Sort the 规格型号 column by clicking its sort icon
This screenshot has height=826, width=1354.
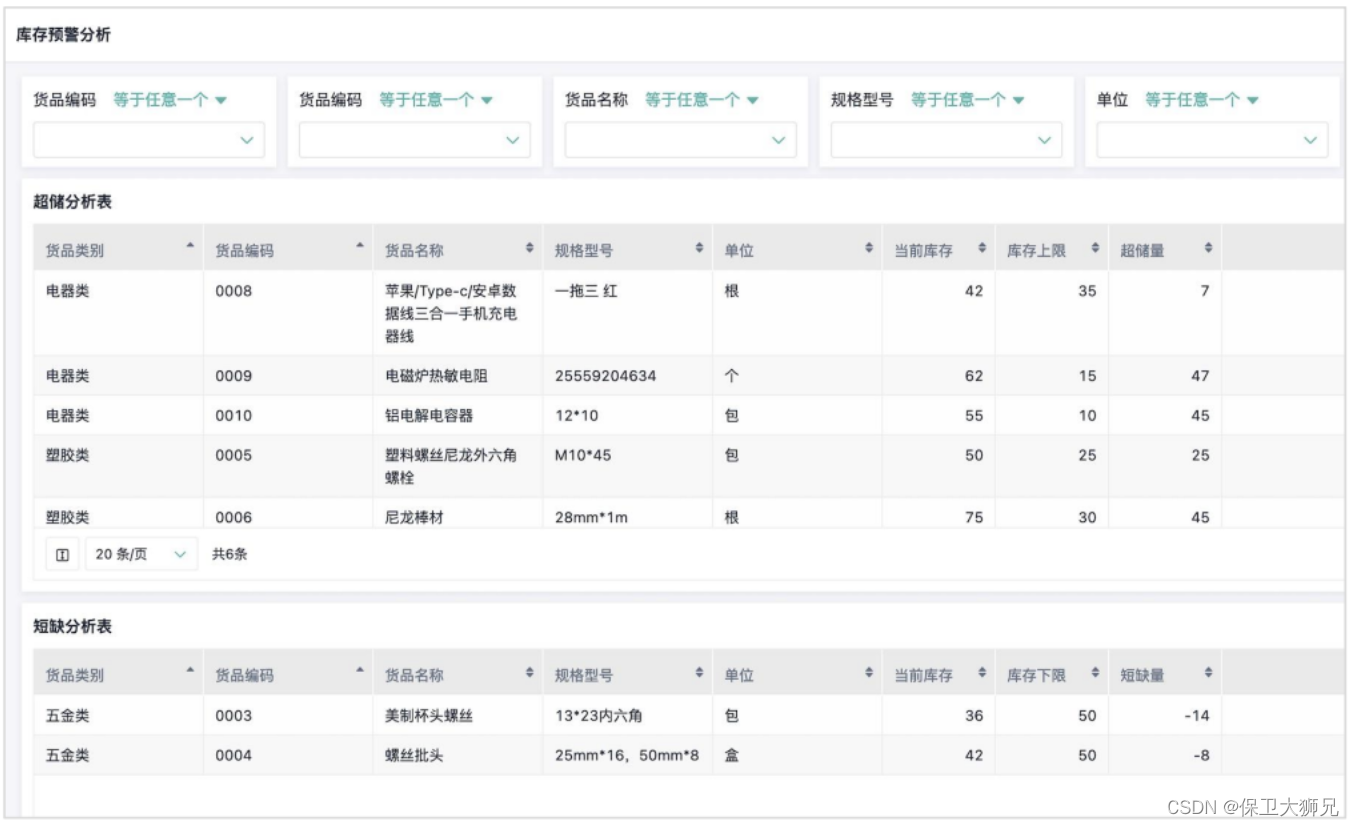[698, 249]
